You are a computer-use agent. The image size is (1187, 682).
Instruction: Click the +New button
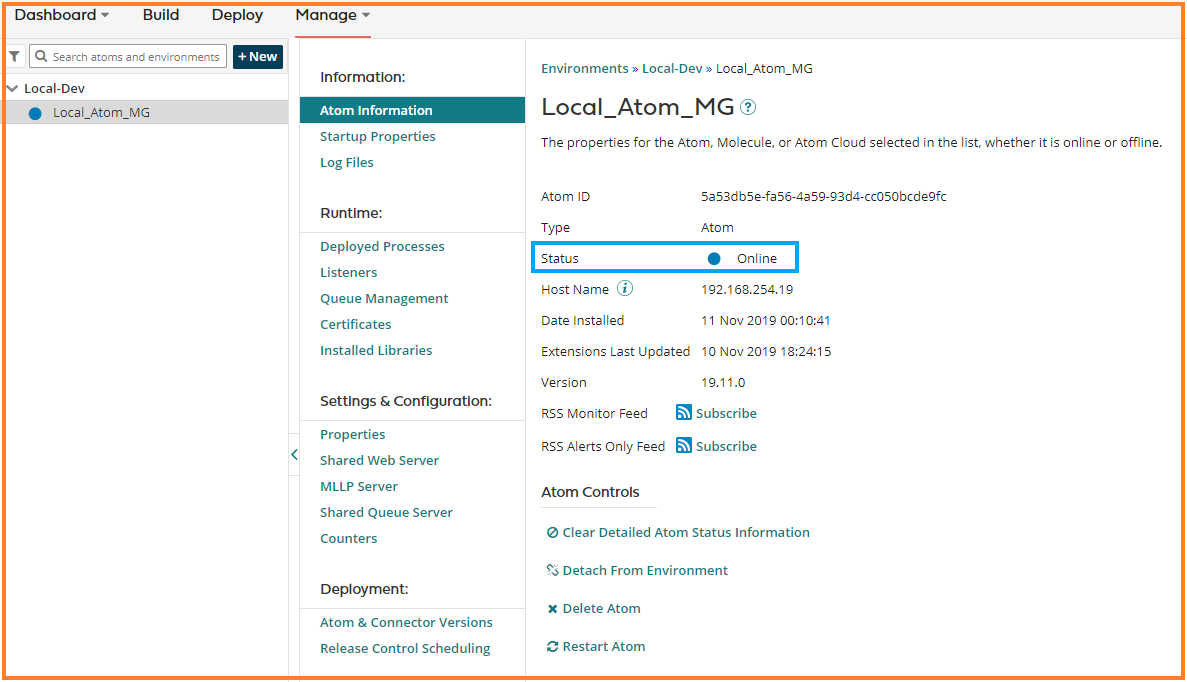[258, 57]
